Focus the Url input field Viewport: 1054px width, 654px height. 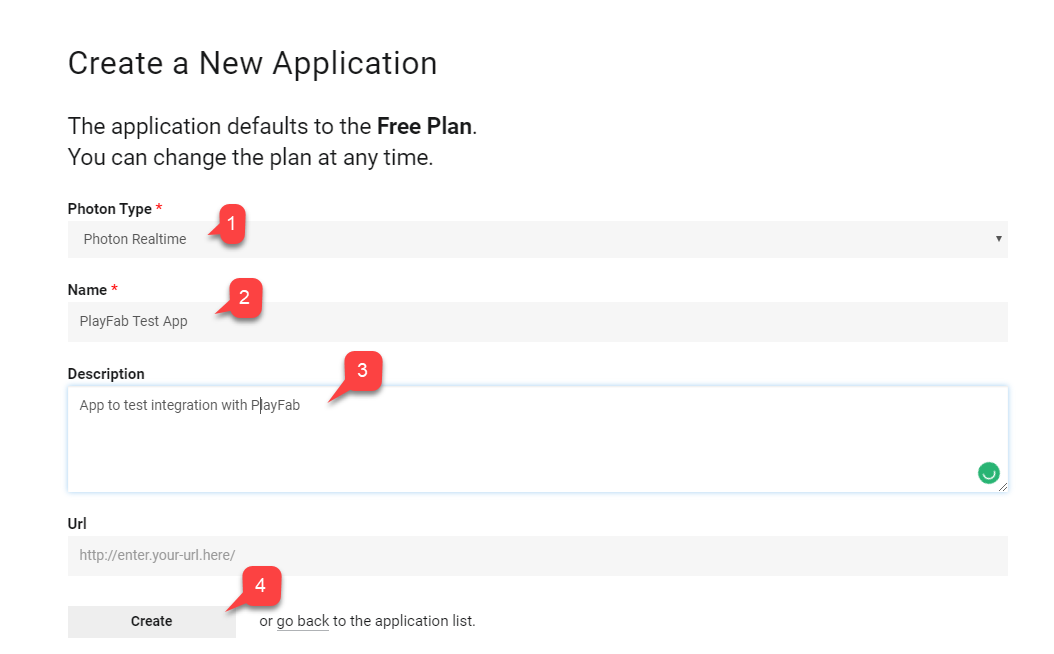click(537, 555)
